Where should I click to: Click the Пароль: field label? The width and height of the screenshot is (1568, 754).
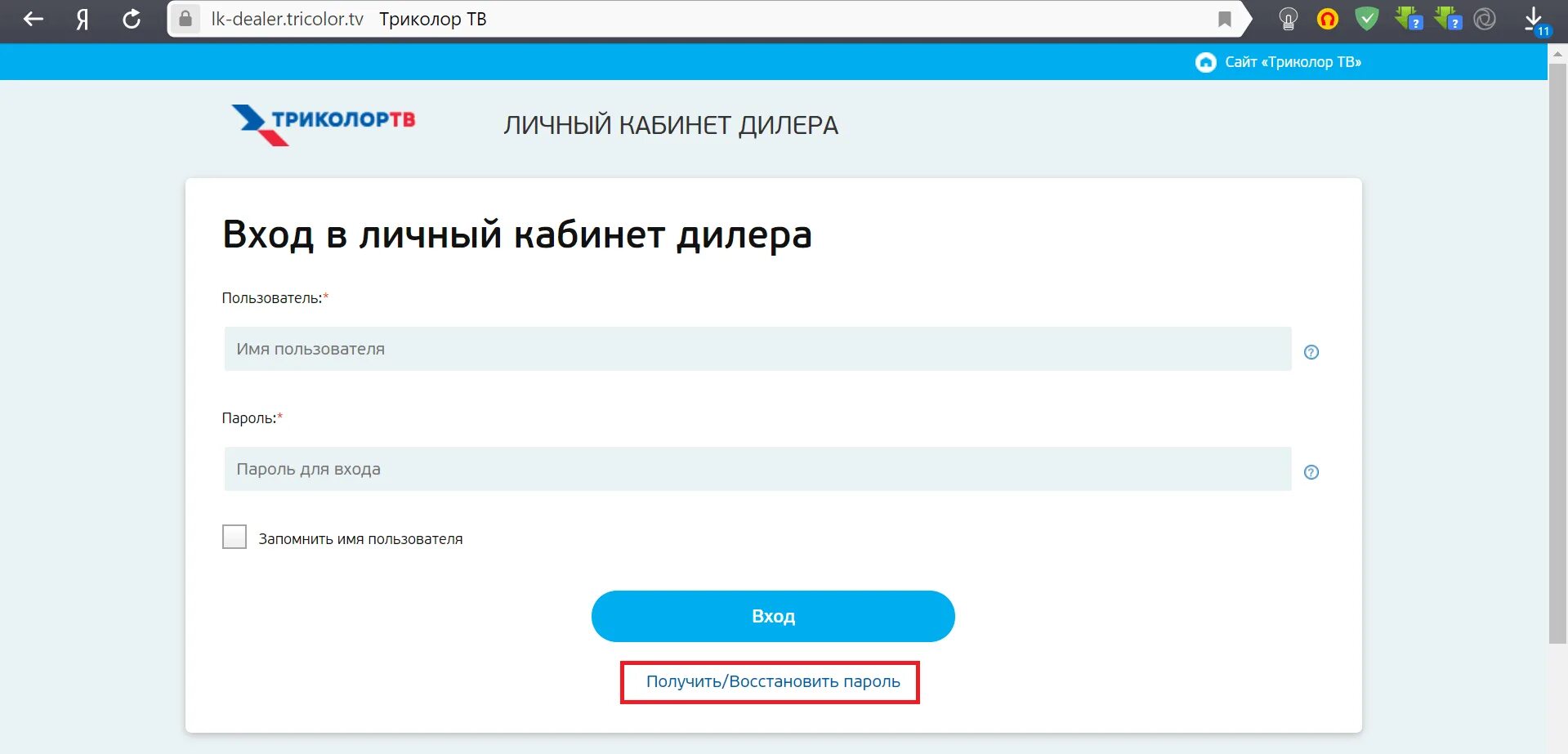[x=252, y=418]
